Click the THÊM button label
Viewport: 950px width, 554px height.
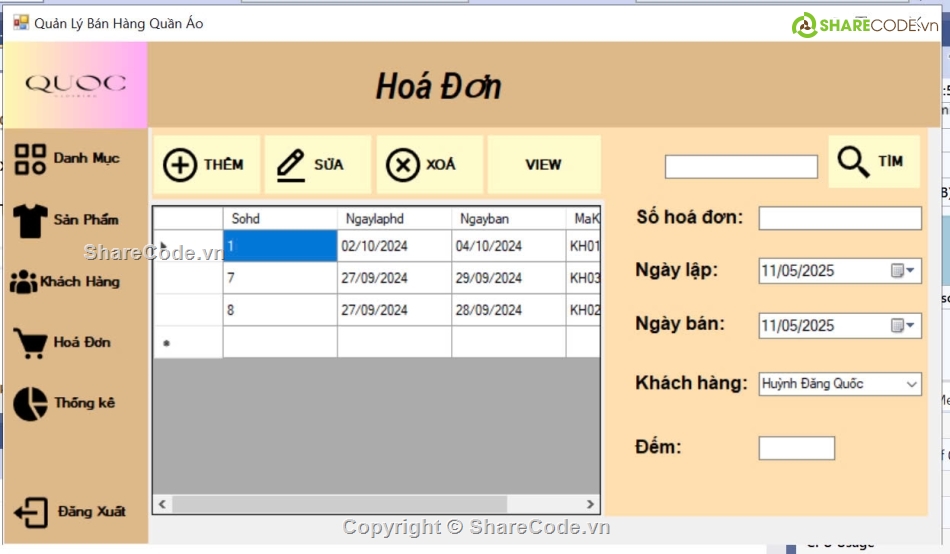pos(224,165)
